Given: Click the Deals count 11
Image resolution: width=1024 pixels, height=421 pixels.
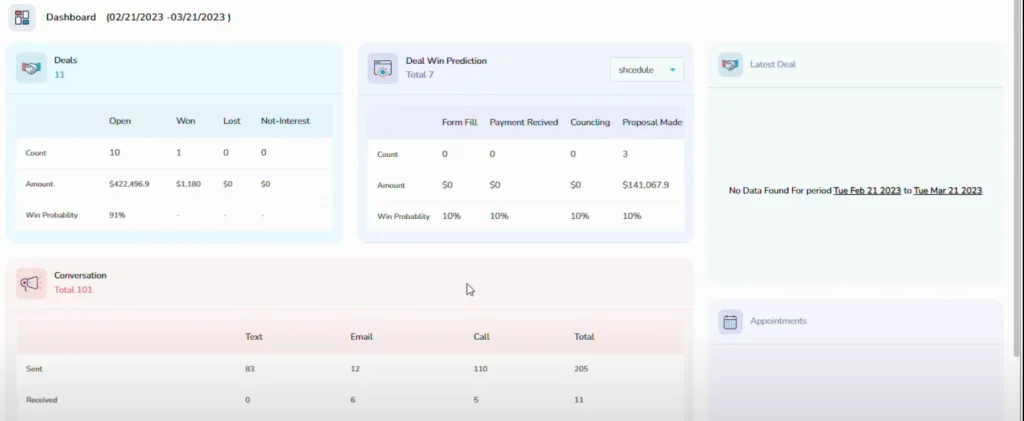Looking at the screenshot, I should [59, 75].
